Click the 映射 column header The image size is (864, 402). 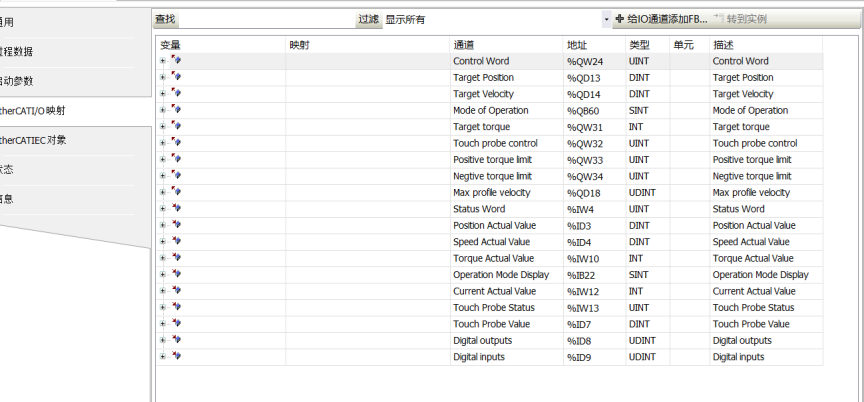[x=368, y=45]
